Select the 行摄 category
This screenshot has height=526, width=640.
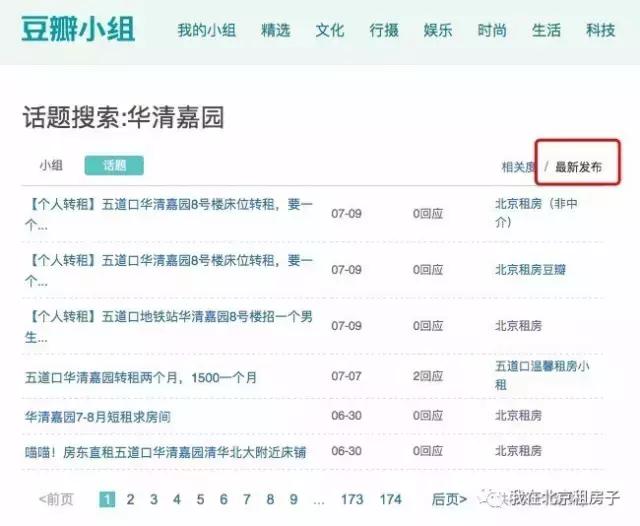point(384,30)
